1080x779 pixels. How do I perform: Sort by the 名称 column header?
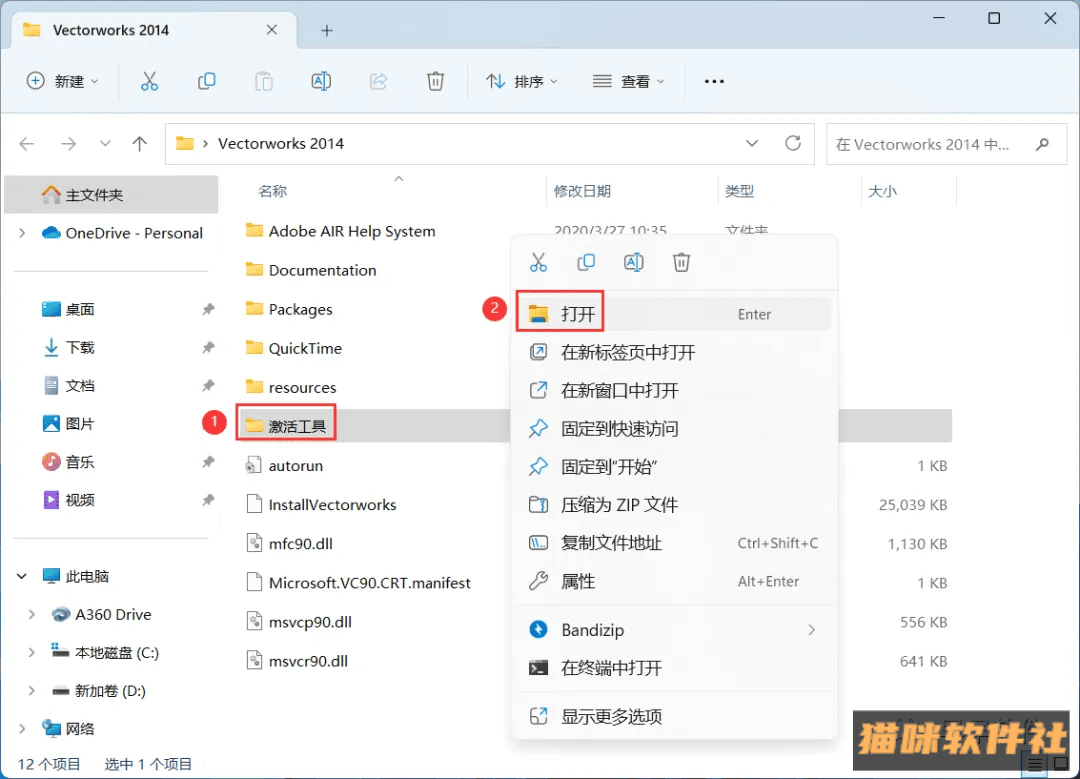point(272,191)
